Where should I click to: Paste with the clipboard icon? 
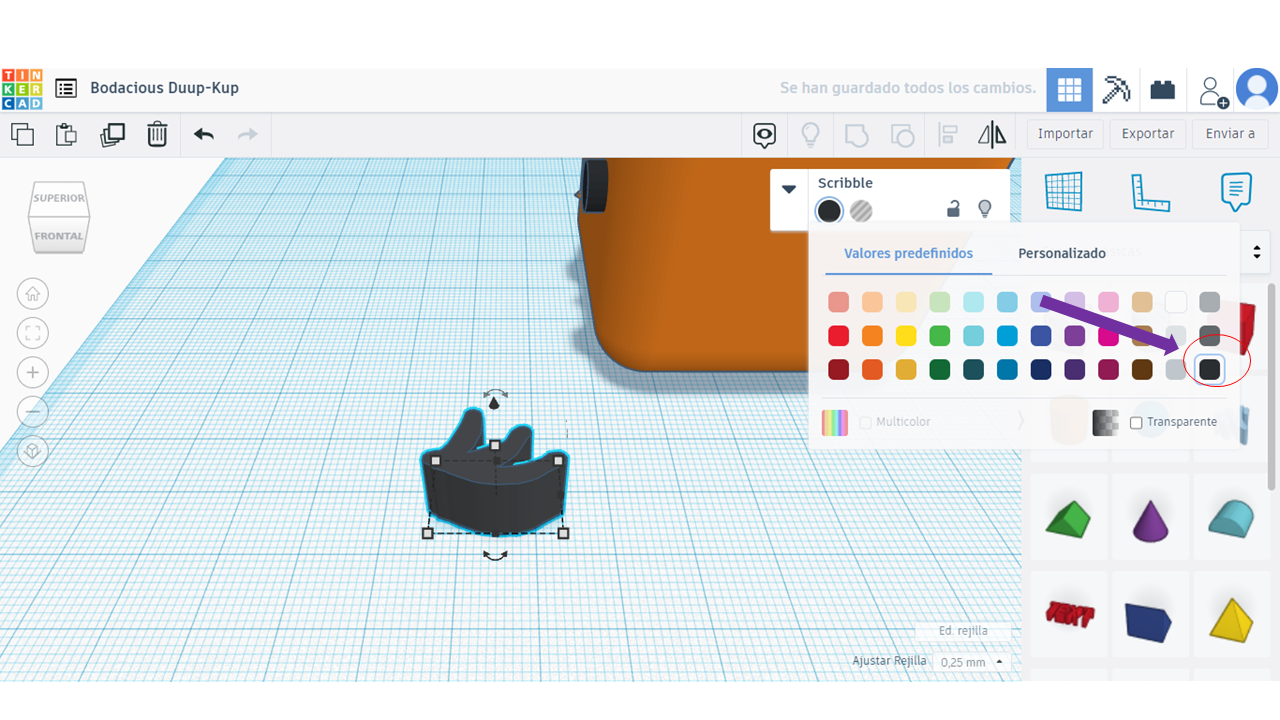66,134
